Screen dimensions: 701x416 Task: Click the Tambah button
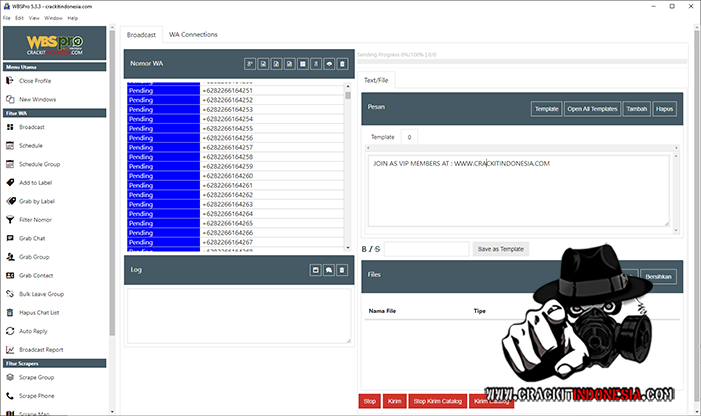637,109
